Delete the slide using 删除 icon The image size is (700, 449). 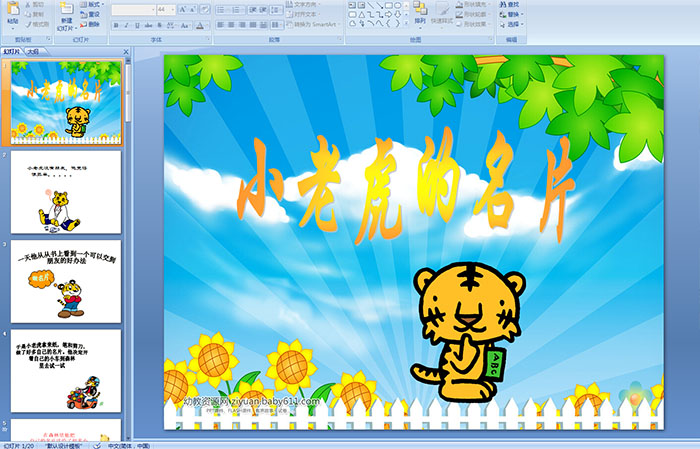83,24
